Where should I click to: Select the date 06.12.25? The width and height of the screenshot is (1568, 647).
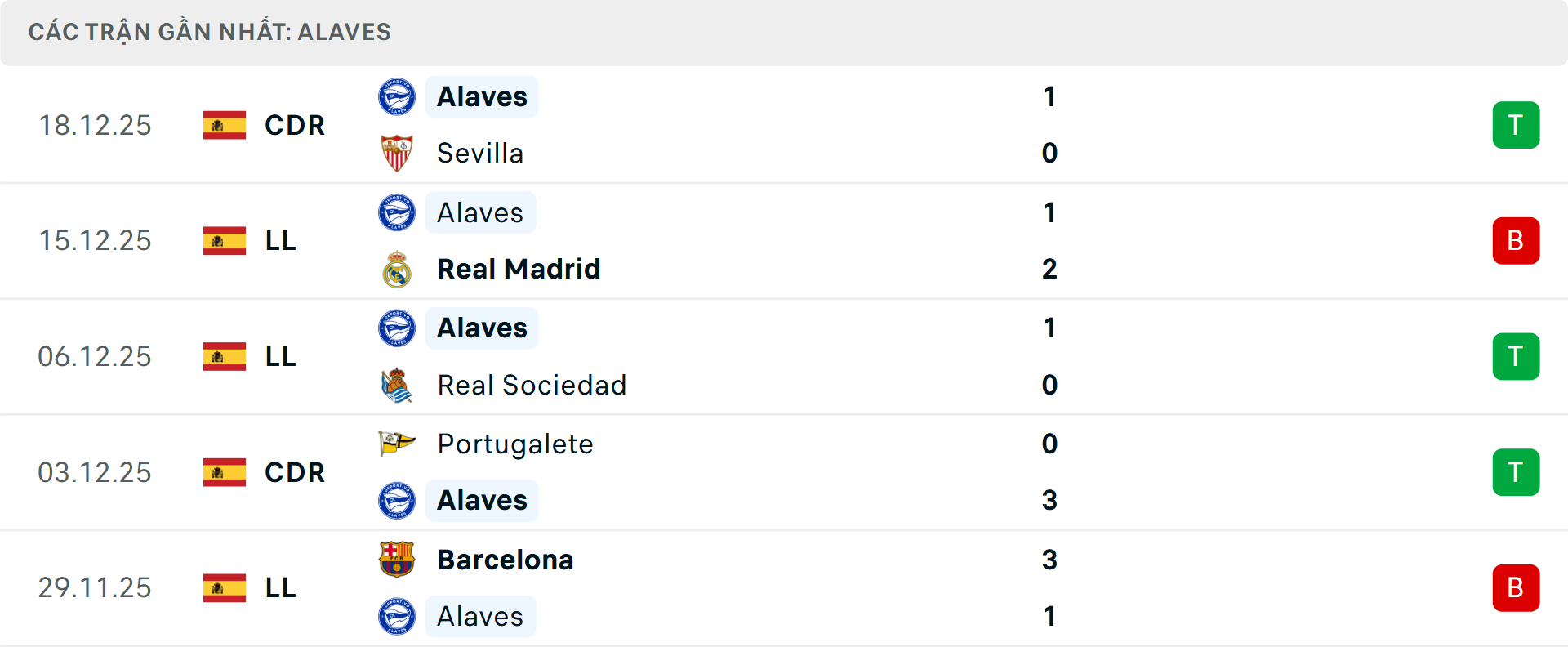point(95,356)
